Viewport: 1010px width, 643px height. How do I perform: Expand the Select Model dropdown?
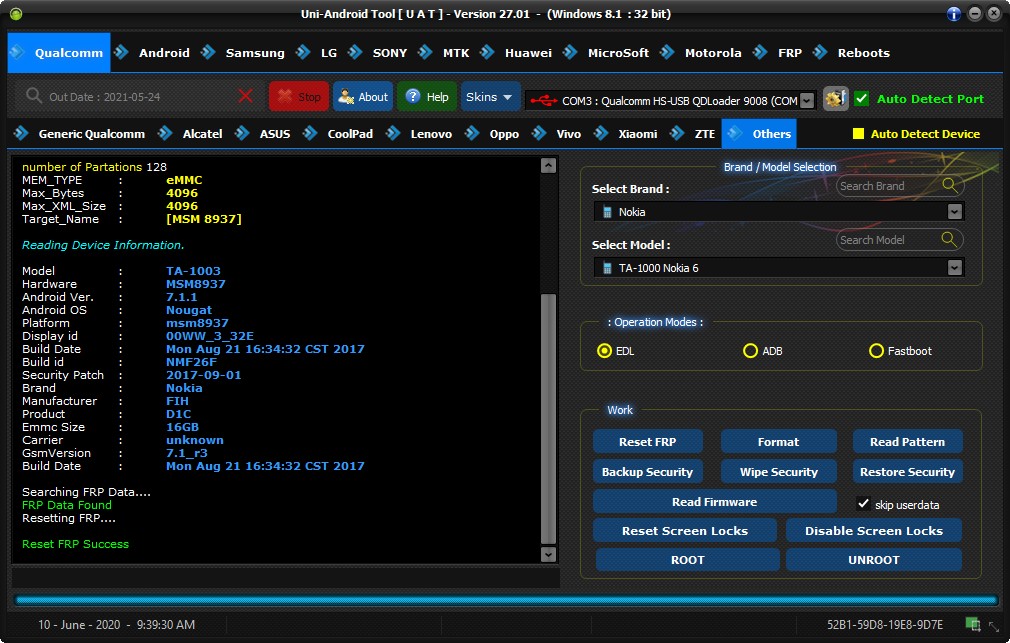(x=955, y=267)
